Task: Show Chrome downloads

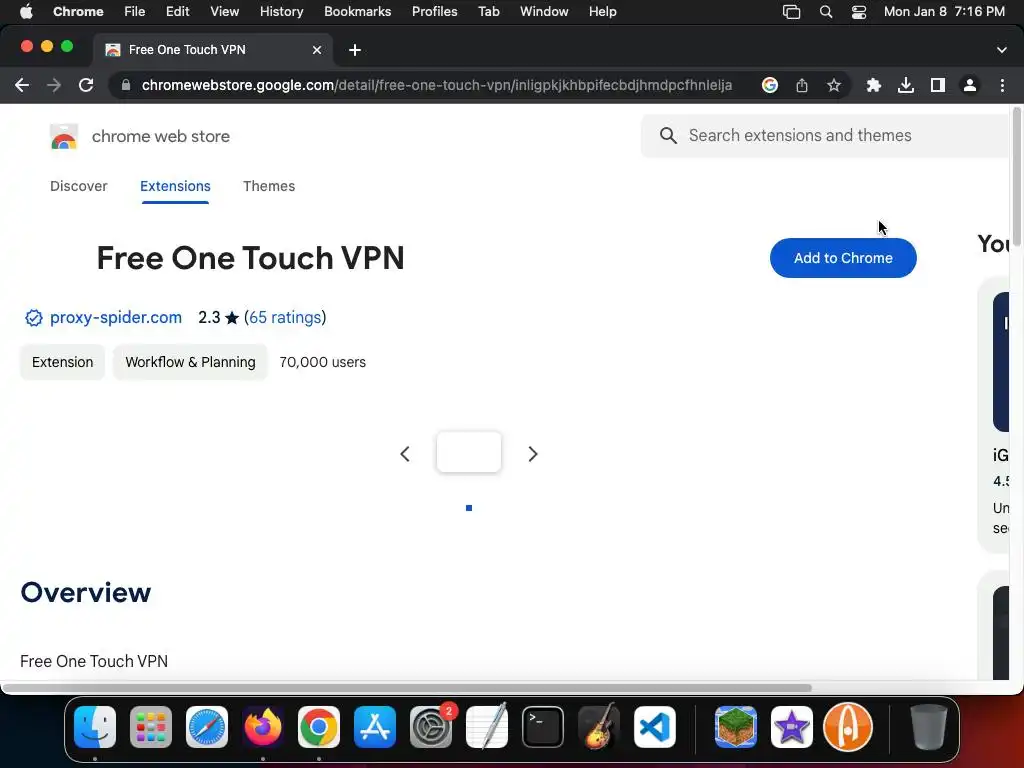Action: pos(906,85)
